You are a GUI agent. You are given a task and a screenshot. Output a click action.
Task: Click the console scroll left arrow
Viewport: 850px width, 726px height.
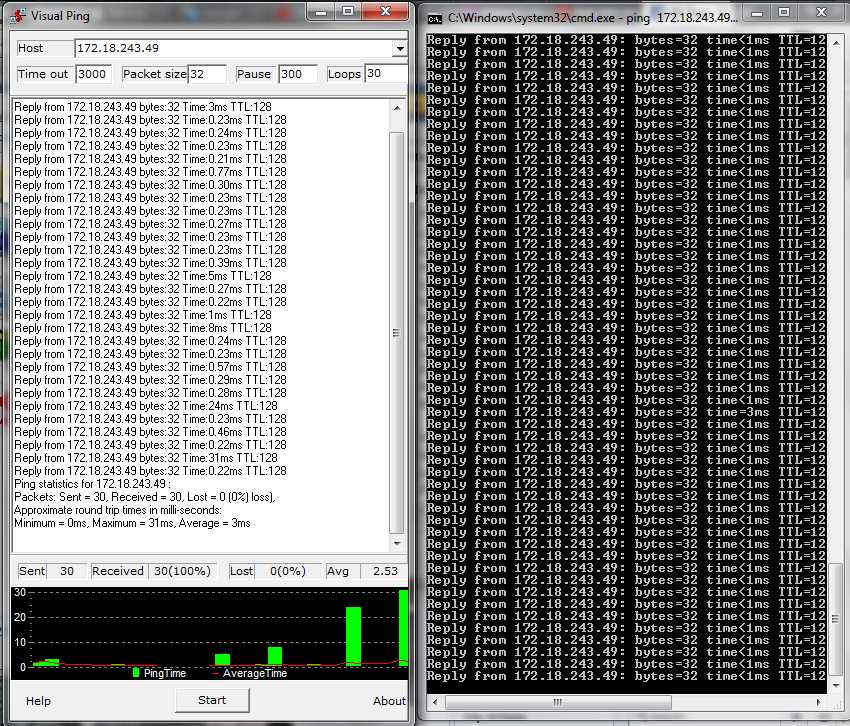click(x=435, y=703)
